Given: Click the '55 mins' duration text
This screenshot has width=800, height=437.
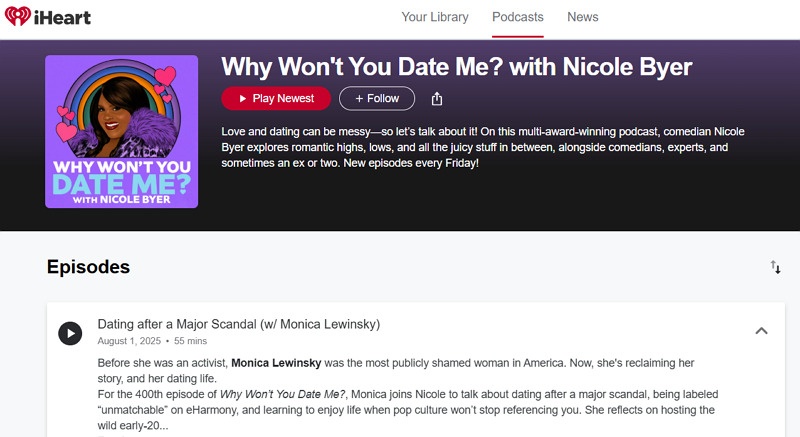Looking at the screenshot, I should 190,341.
